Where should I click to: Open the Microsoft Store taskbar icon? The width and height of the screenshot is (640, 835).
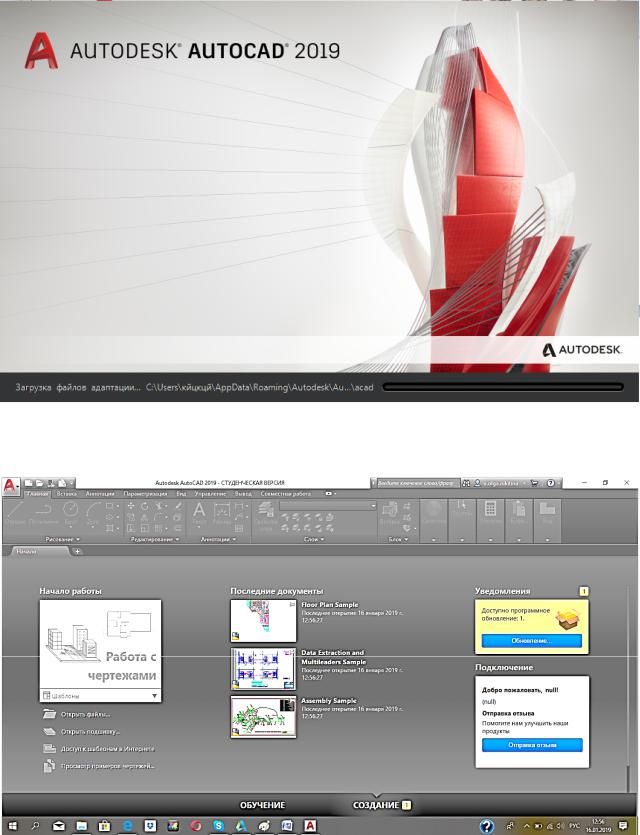pyautogui.click(x=104, y=826)
